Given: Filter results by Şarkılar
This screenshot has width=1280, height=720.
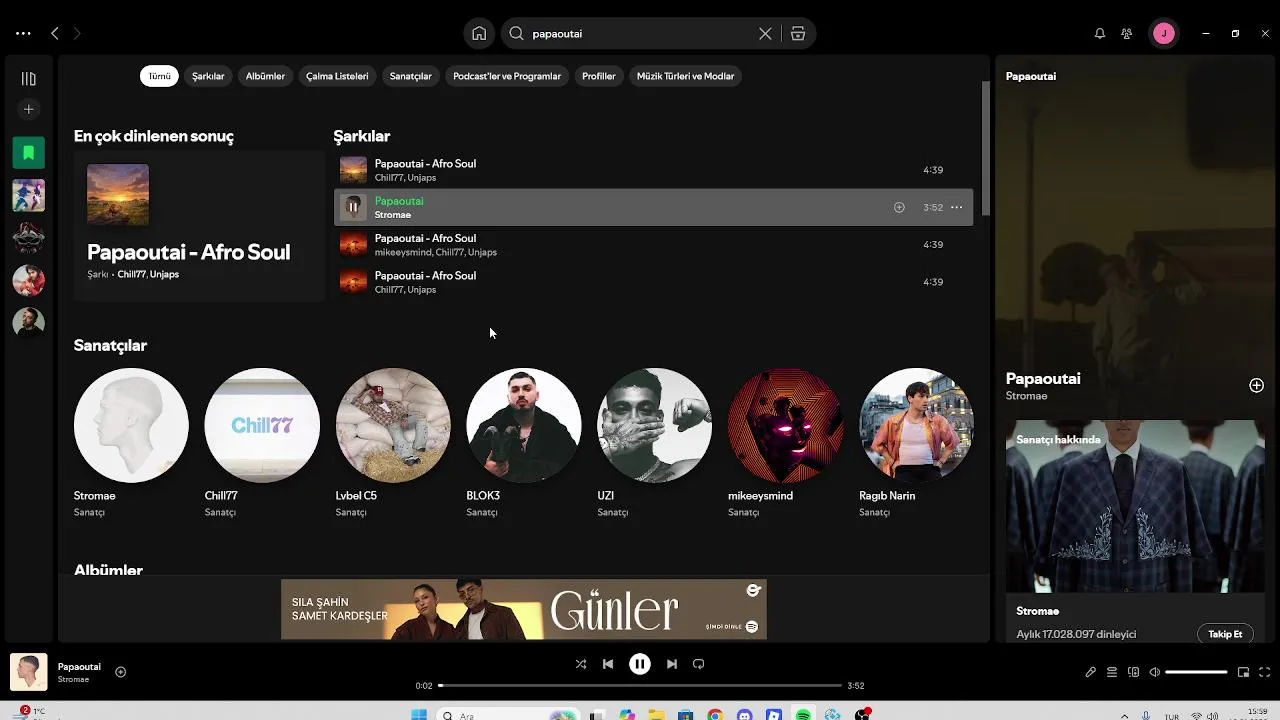Looking at the screenshot, I should click(208, 76).
